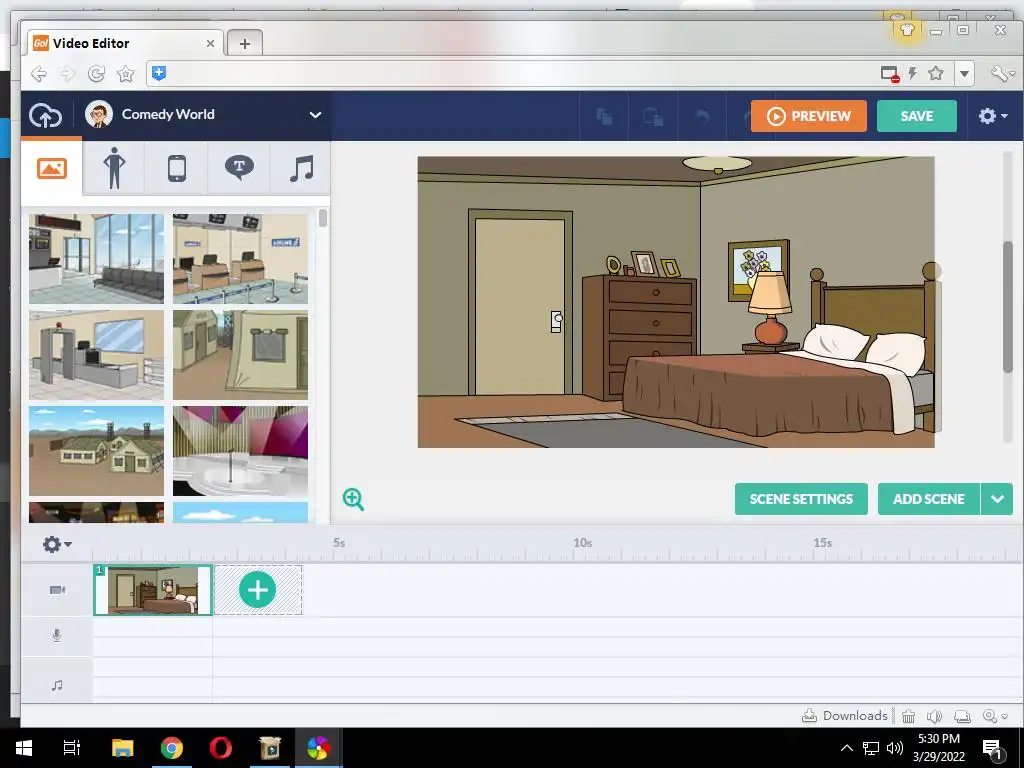Click the paste icon in editor toolbar
The image size is (1024, 768).
653,116
